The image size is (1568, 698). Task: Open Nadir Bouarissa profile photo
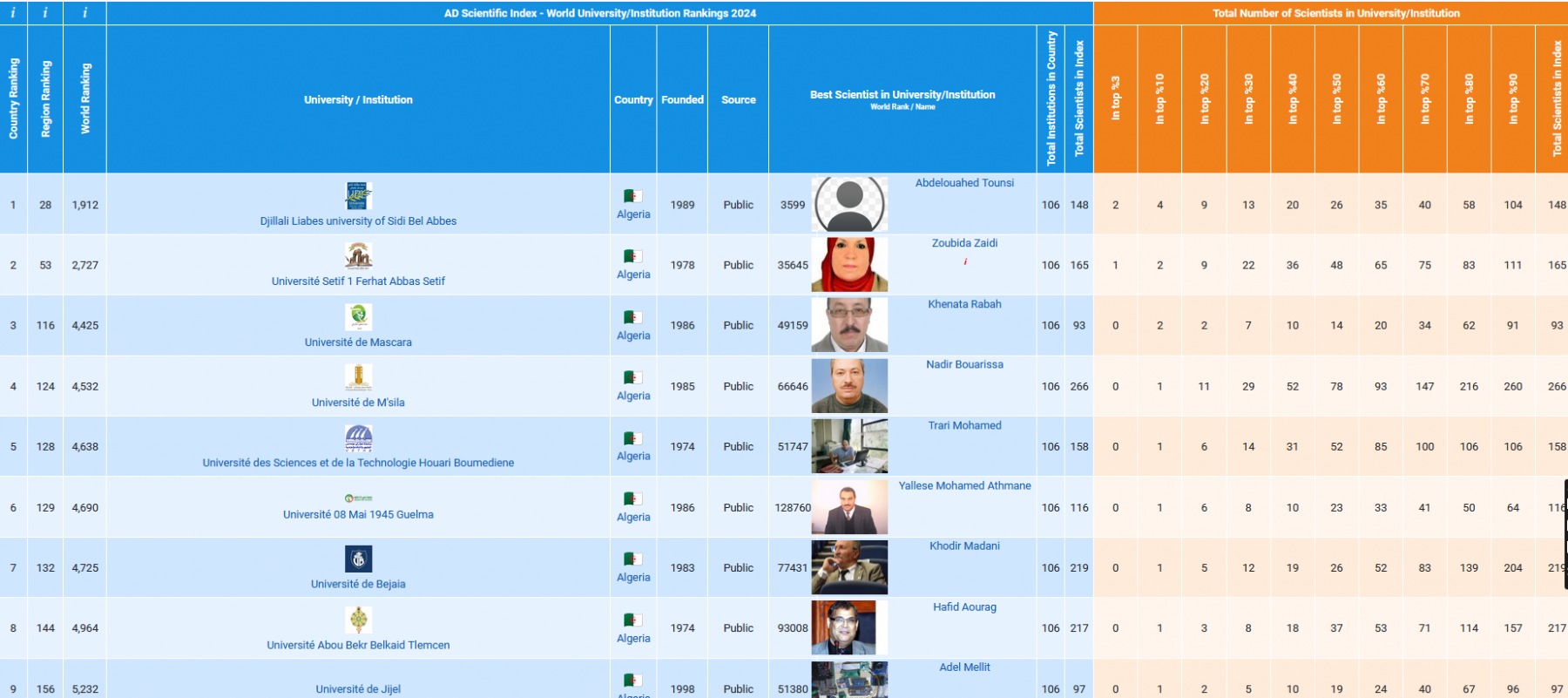click(x=849, y=386)
